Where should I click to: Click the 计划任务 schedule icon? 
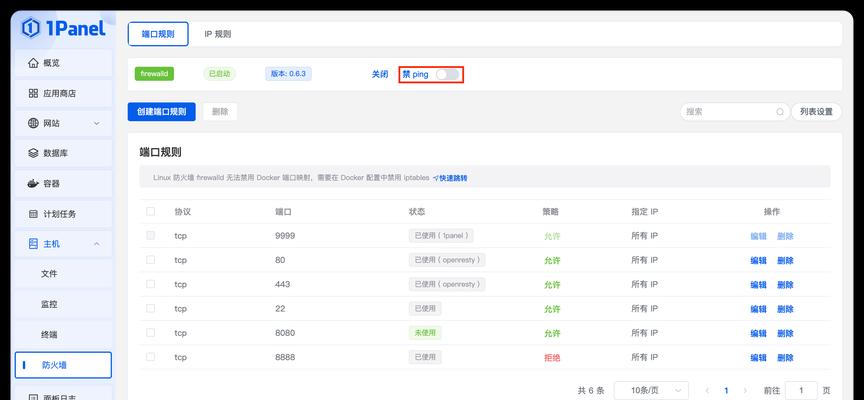click(33, 214)
